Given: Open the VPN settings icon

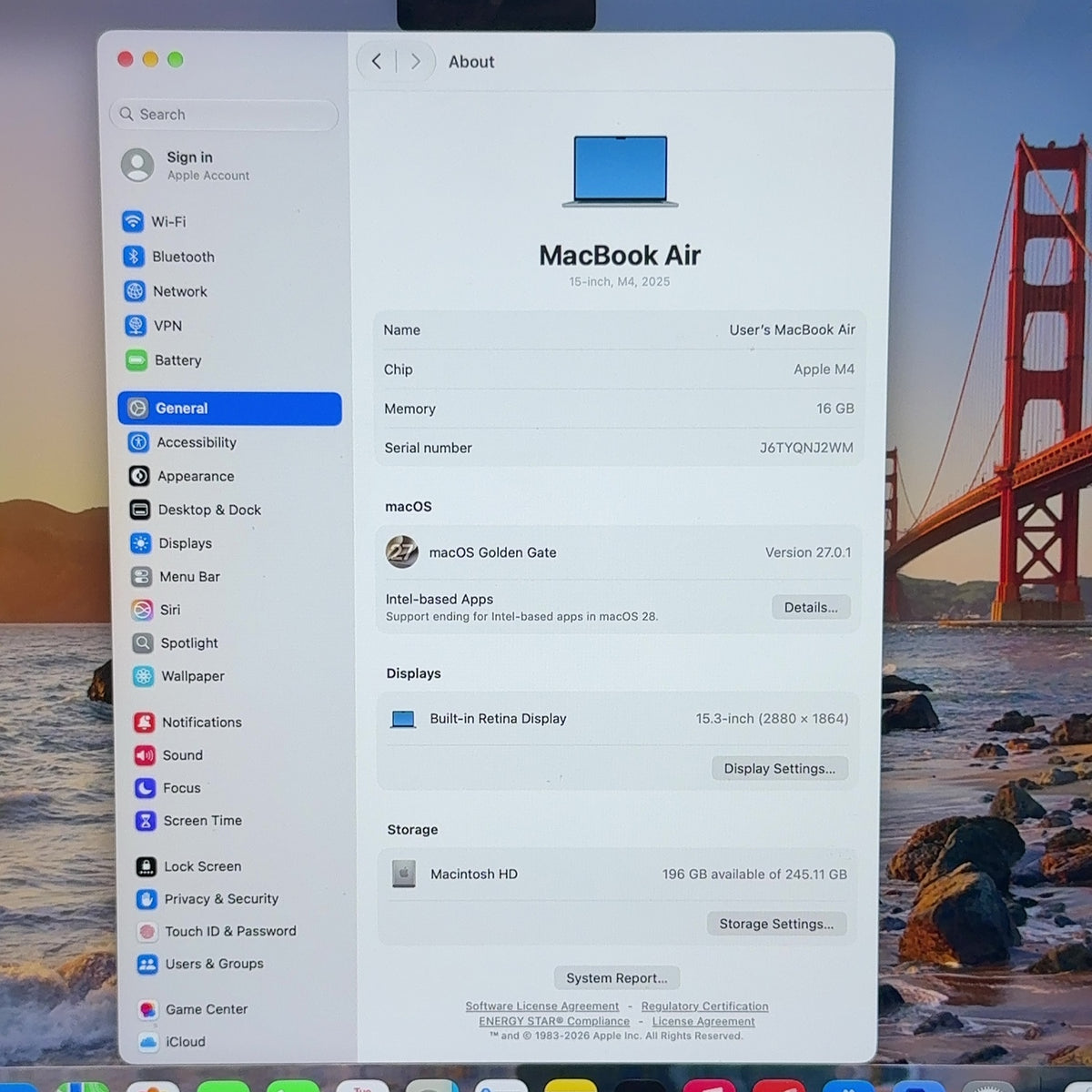Looking at the screenshot, I should (x=136, y=326).
